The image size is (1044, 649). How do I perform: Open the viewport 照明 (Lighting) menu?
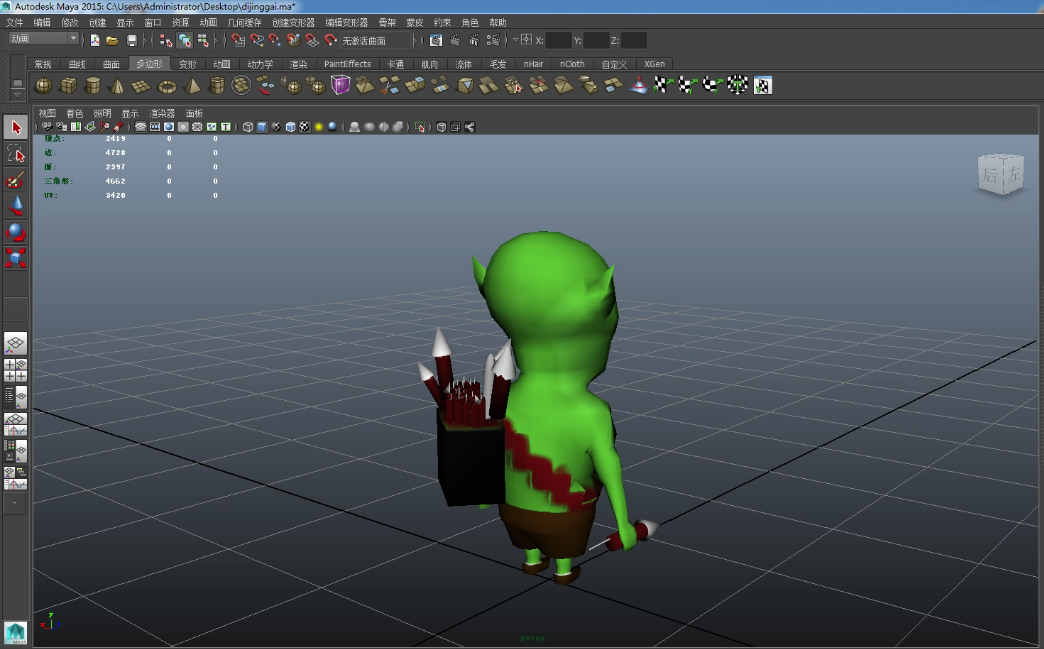click(102, 113)
